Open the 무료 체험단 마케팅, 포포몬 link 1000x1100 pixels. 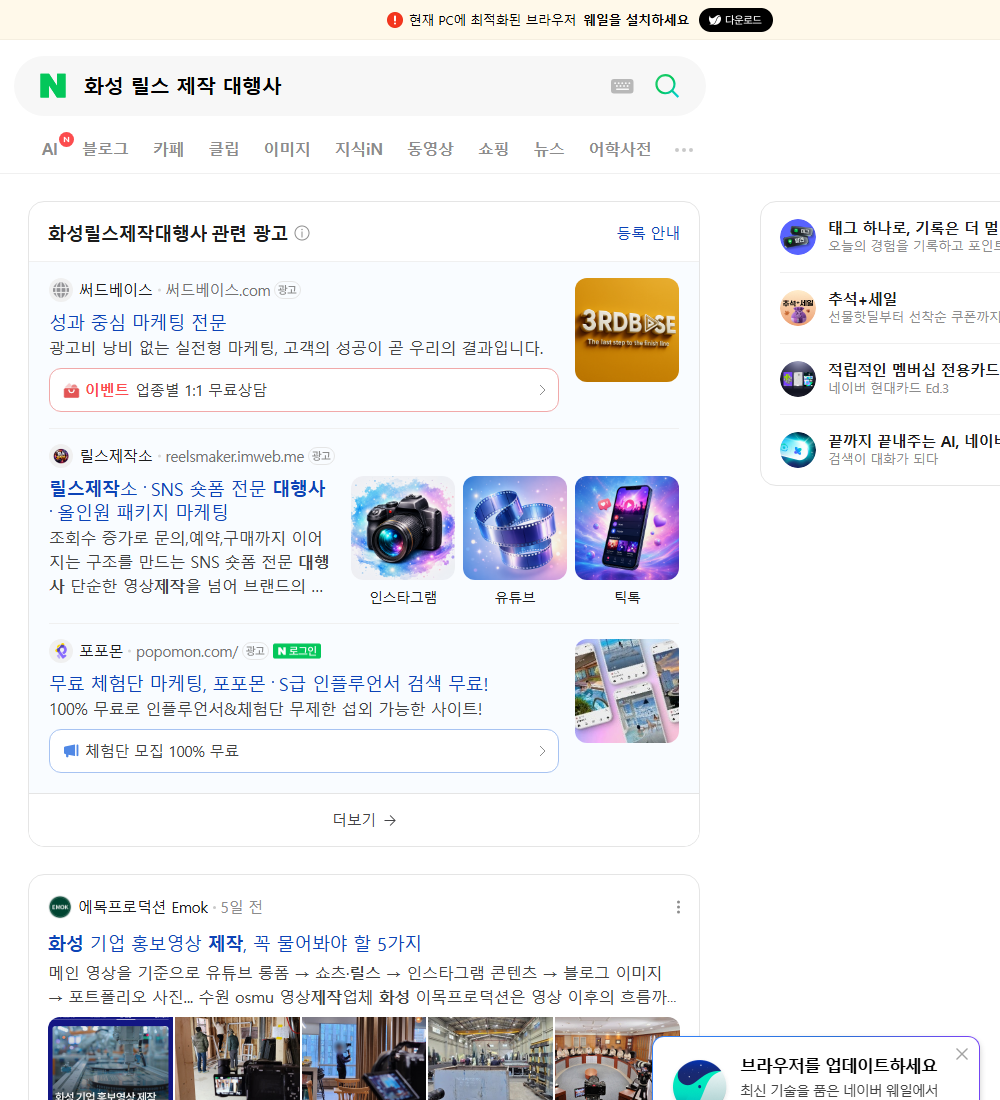tap(269, 683)
